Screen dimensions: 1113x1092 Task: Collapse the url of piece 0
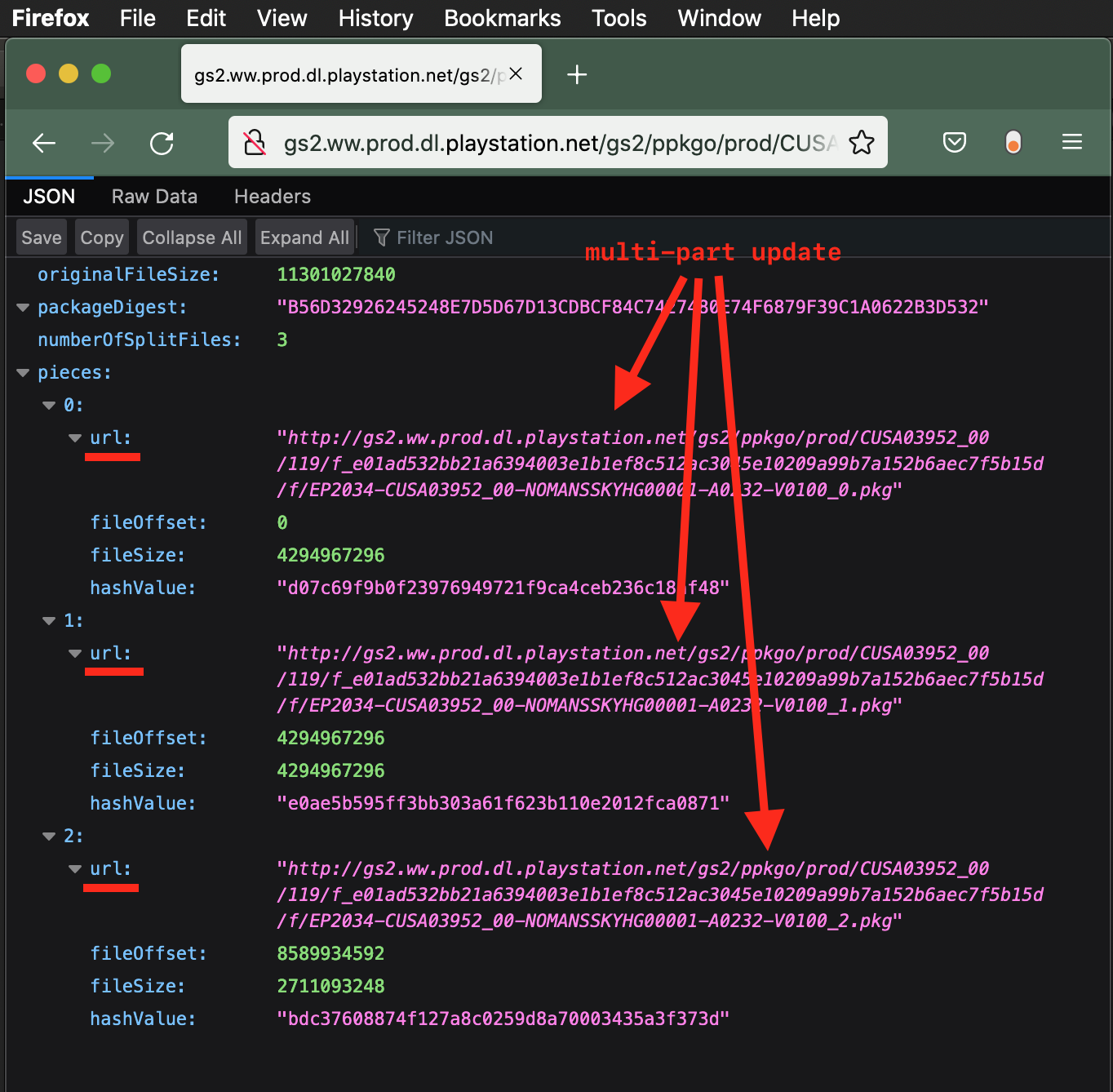[x=75, y=438]
